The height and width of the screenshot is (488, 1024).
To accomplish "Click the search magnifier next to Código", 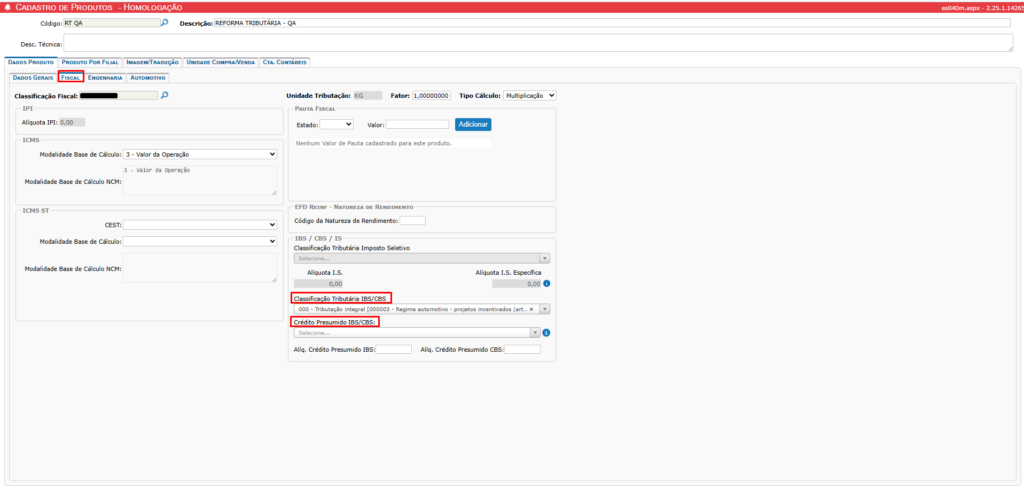I will coord(165,22).
